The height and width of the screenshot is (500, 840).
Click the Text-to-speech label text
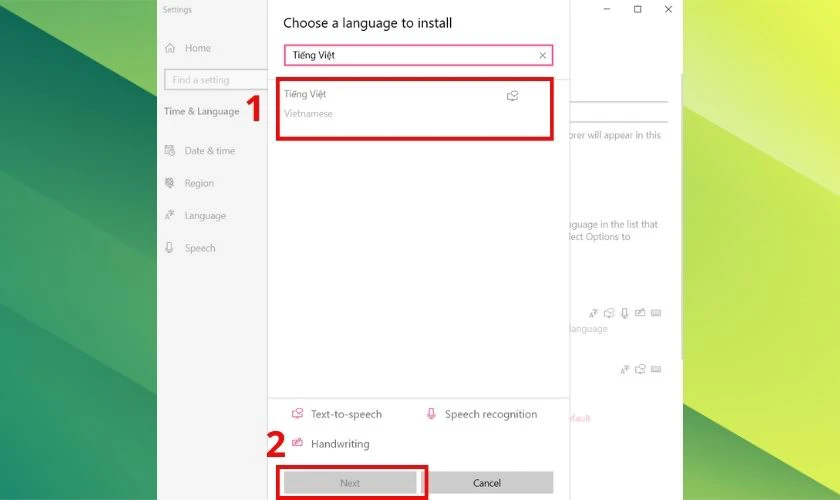coord(346,414)
